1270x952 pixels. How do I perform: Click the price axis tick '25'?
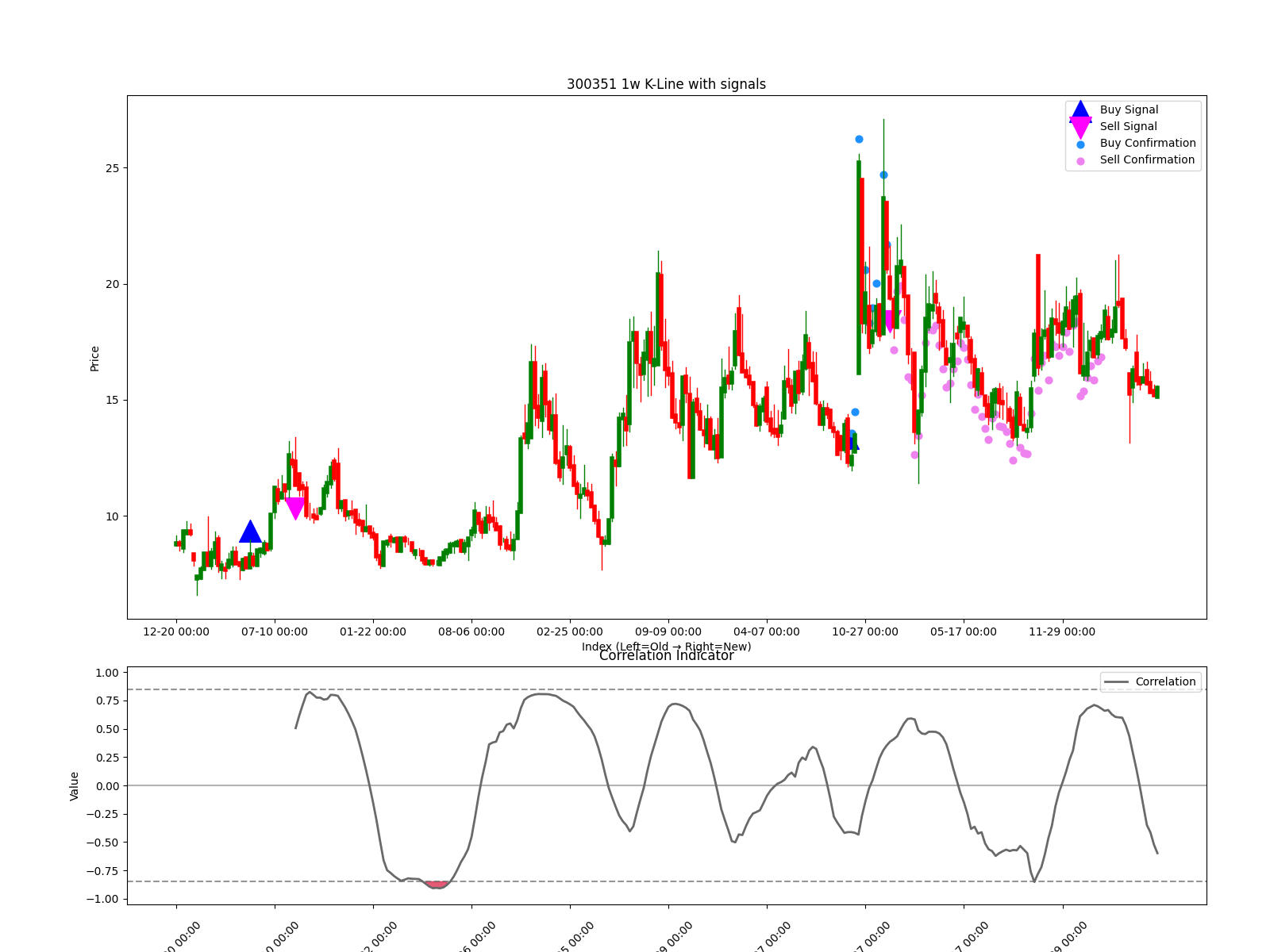(111, 168)
